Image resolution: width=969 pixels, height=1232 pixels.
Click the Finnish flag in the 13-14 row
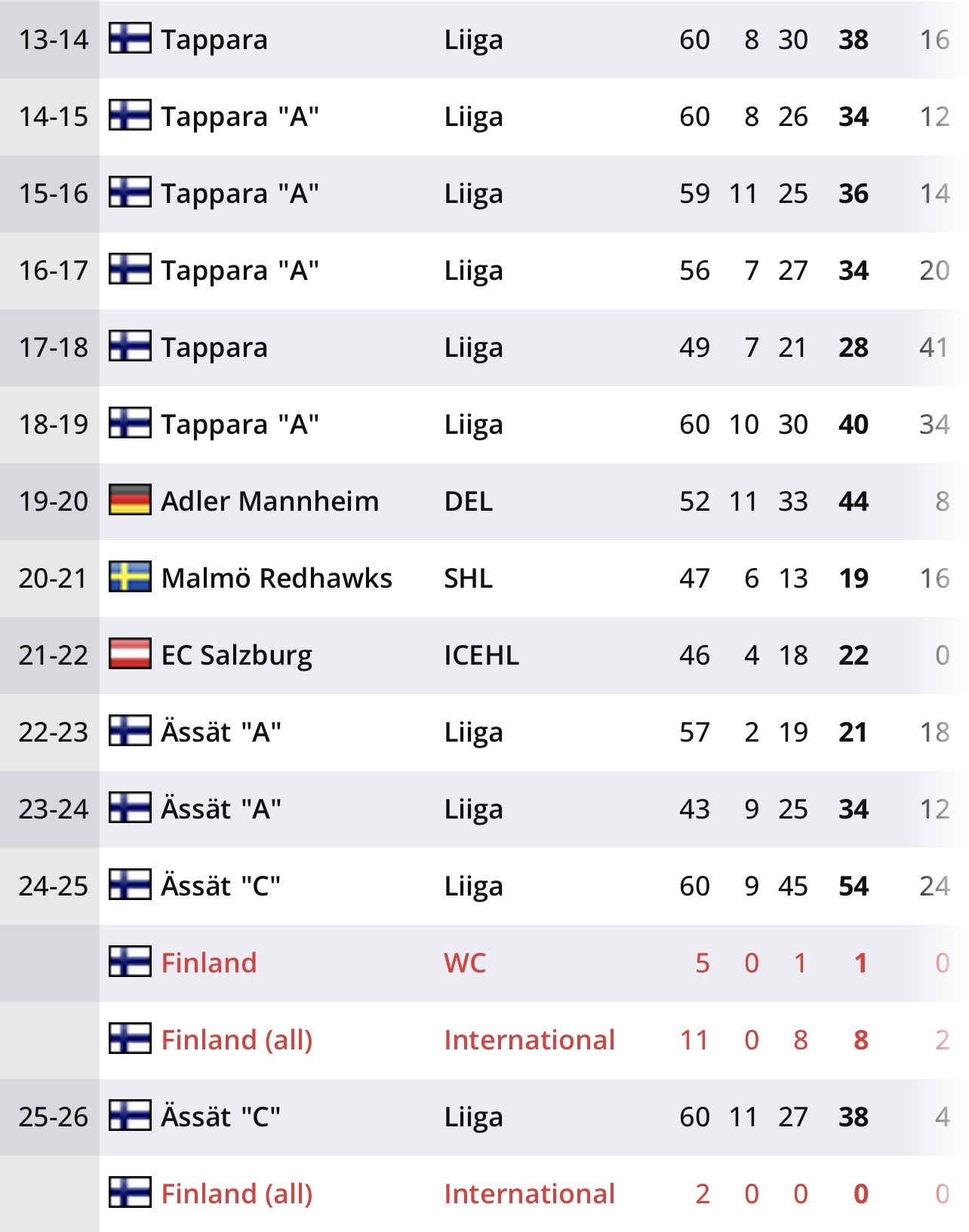[x=130, y=38]
